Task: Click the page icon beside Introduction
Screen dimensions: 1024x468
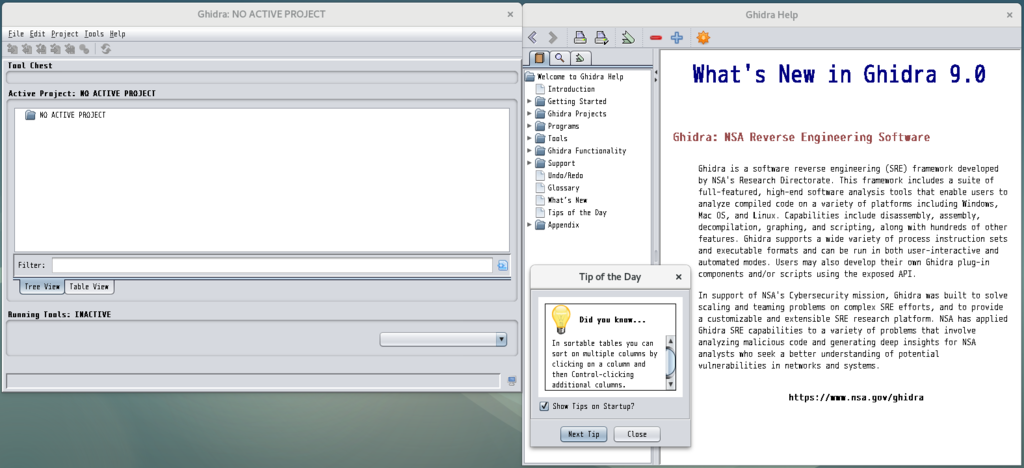Action: pos(539,89)
